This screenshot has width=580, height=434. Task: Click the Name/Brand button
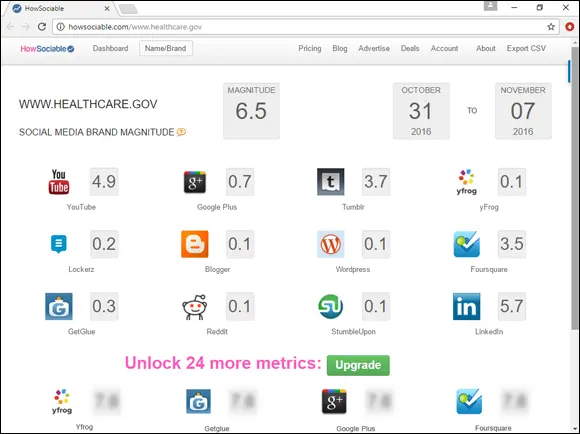click(166, 48)
